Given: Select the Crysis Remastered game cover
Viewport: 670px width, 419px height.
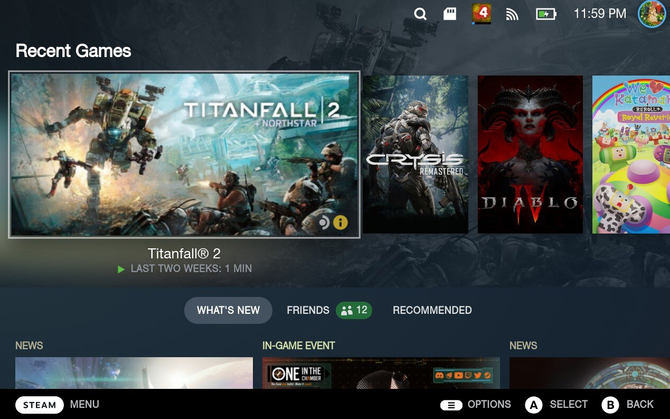Looking at the screenshot, I should click(x=415, y=155).
